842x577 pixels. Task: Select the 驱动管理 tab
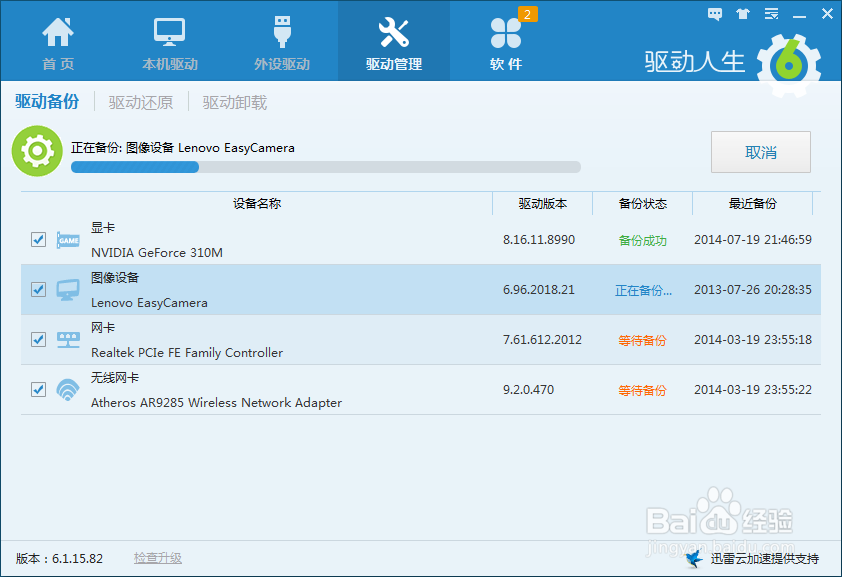click(x=394, y=41)
